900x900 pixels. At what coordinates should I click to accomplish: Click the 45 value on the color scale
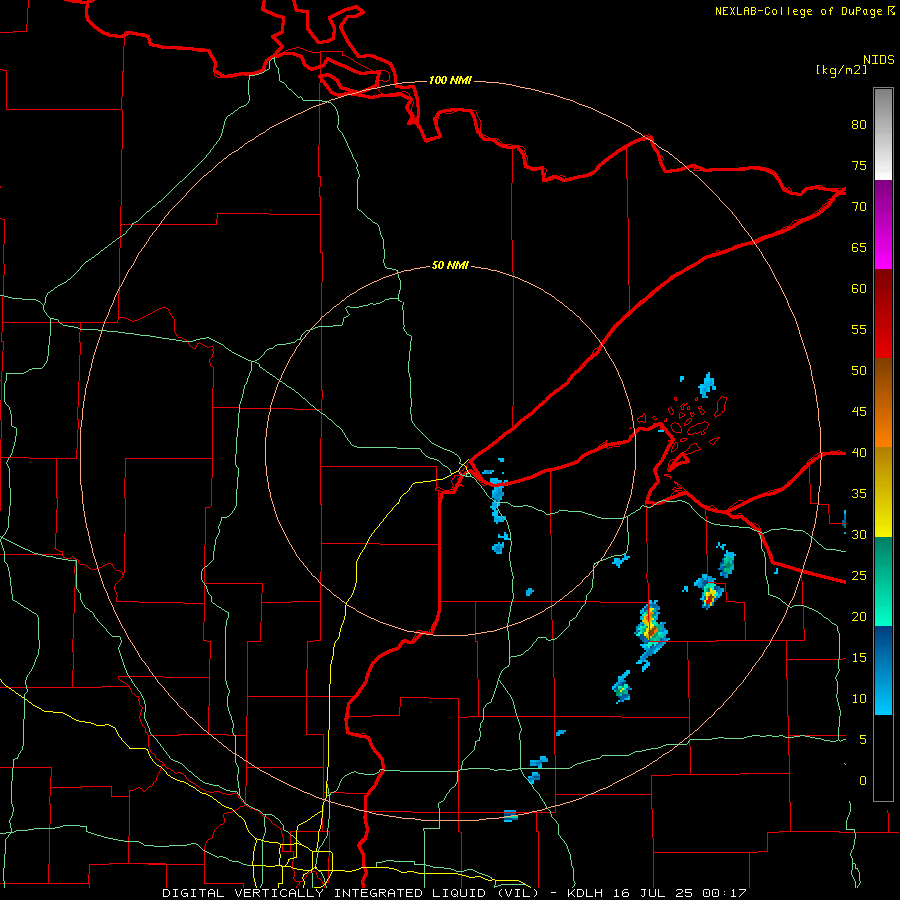click(x=859, y=412)
